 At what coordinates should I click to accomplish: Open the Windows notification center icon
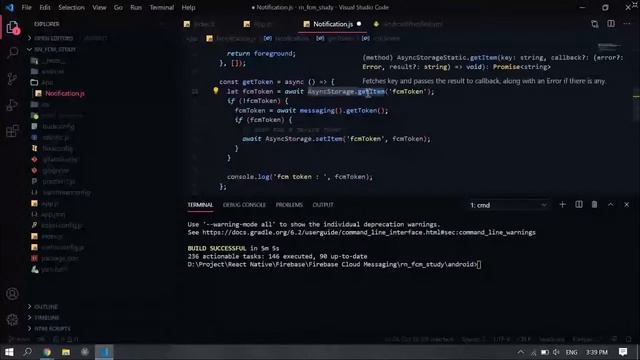623,352
